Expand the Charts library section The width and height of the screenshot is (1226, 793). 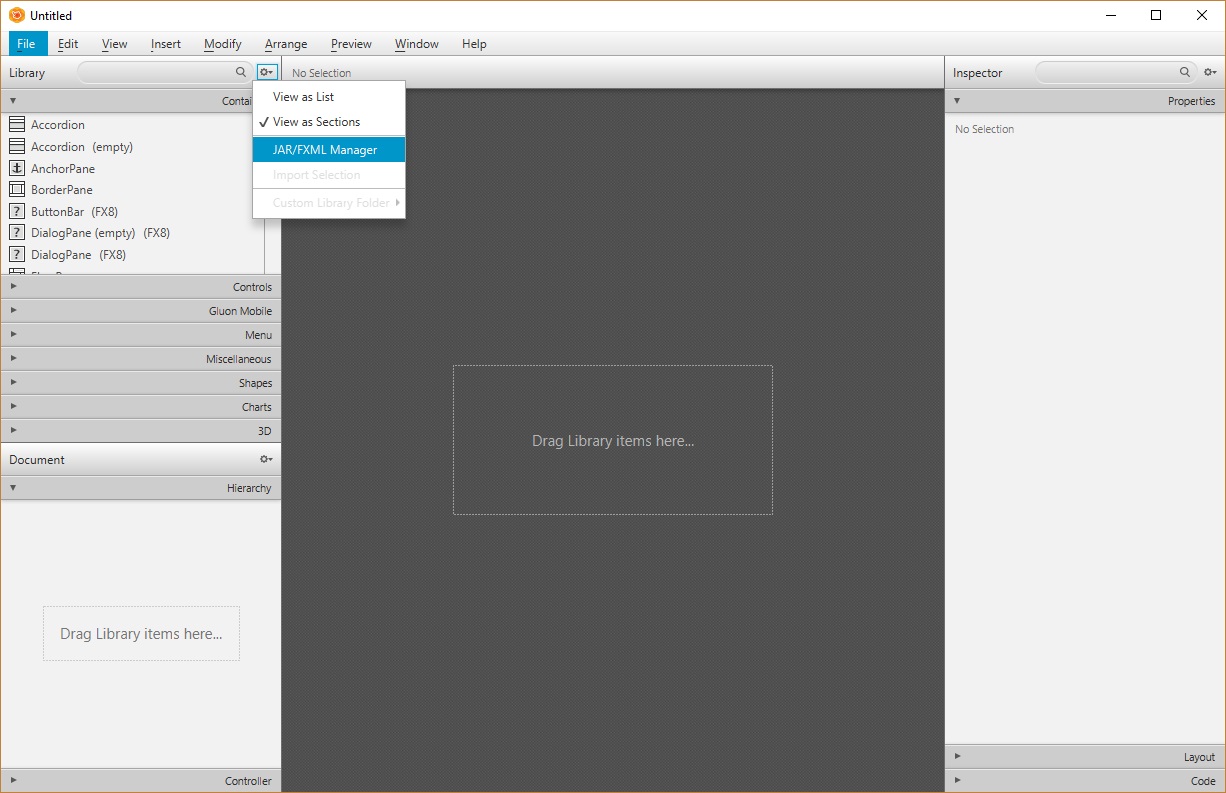(x=141, y=407)
